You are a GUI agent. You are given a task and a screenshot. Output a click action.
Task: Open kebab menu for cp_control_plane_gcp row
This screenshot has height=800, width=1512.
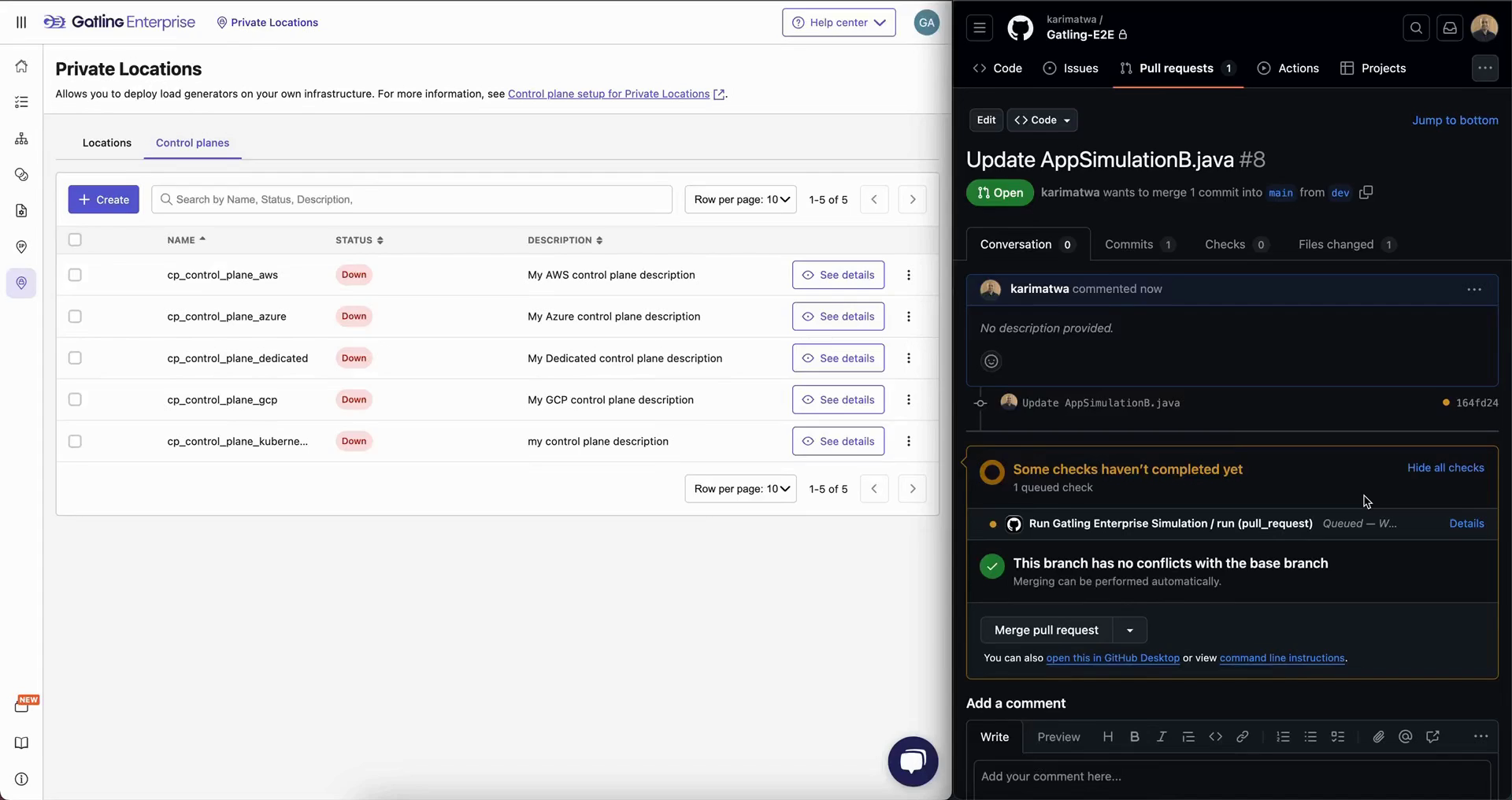click(909, 400)
